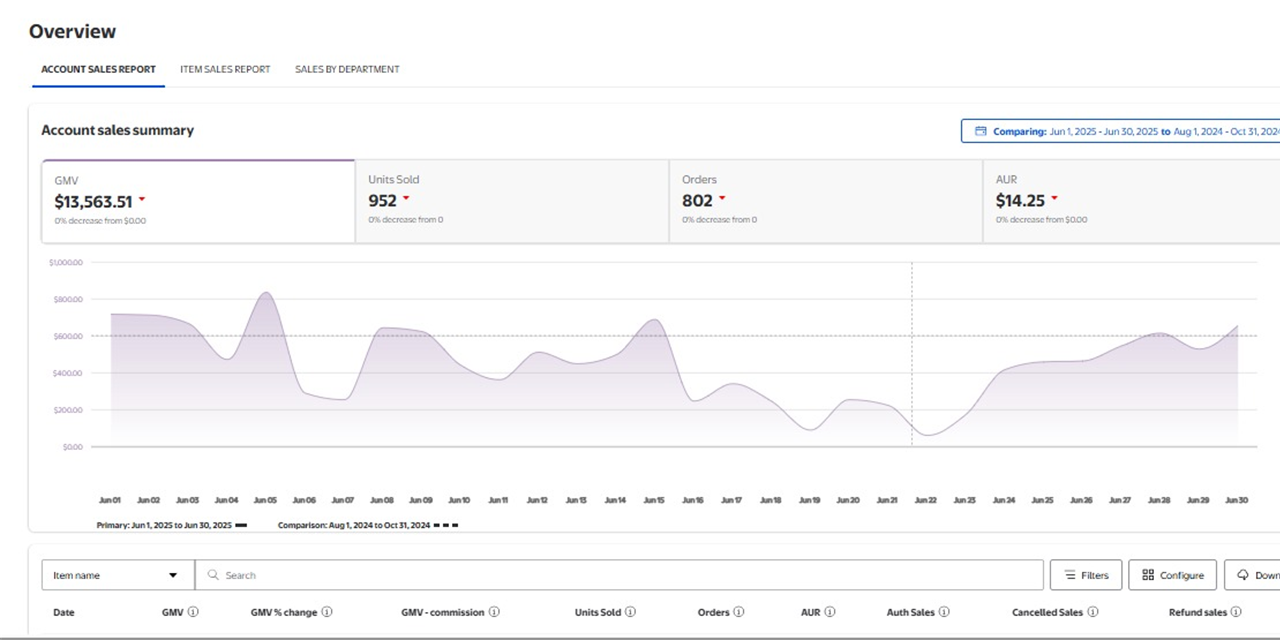
Task: Click the Filters lines icon
Action: pyautogui.click(x=1069, y=575)
